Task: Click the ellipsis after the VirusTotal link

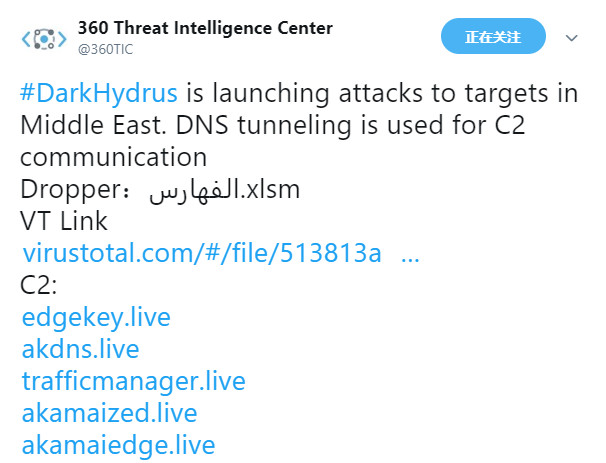Action: tap(410, 259)
